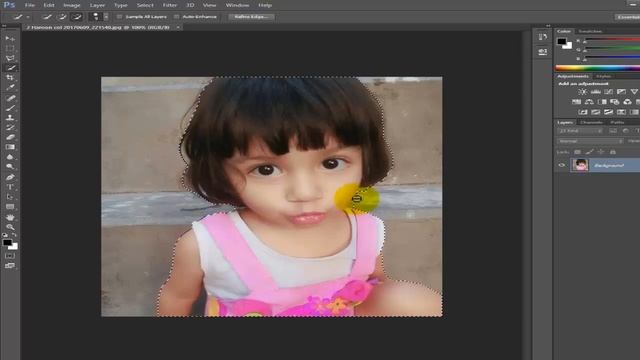Select the Spot Healing Brush tool

pos(10,98)
